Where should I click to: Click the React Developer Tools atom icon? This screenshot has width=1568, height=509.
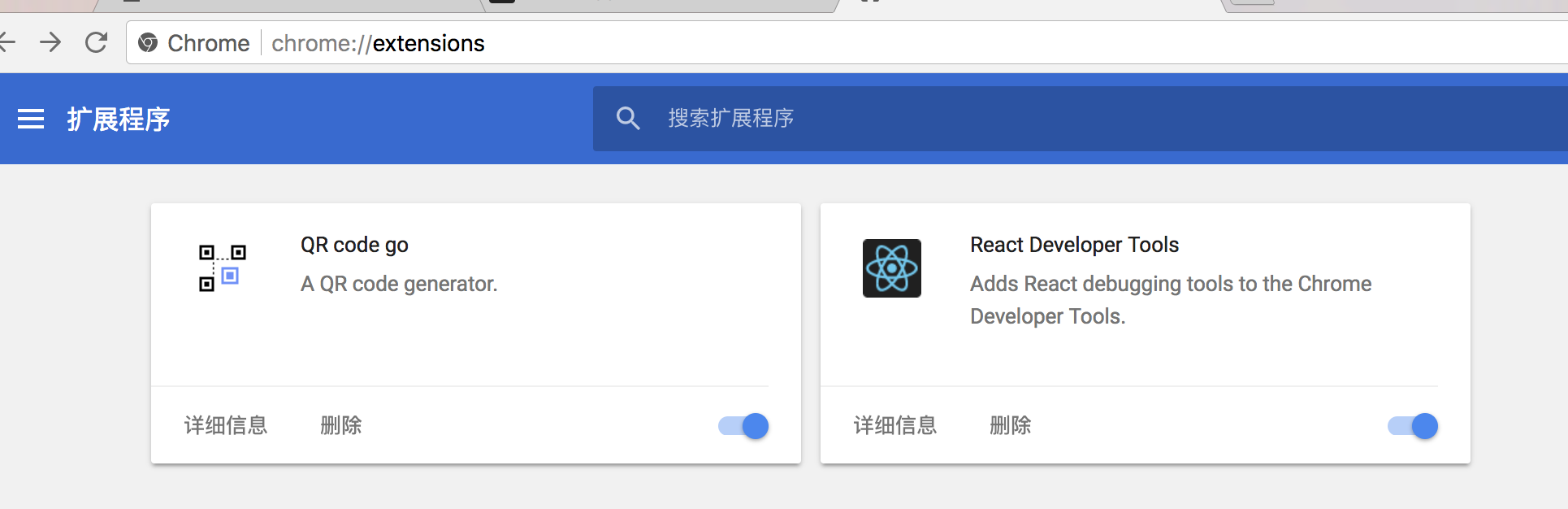click(892, 268)
